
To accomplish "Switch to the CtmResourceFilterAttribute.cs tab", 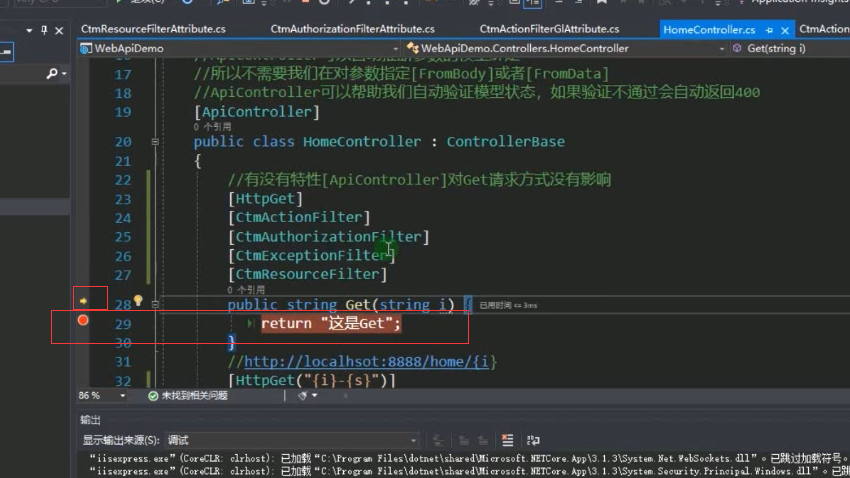I will point(153,29).
